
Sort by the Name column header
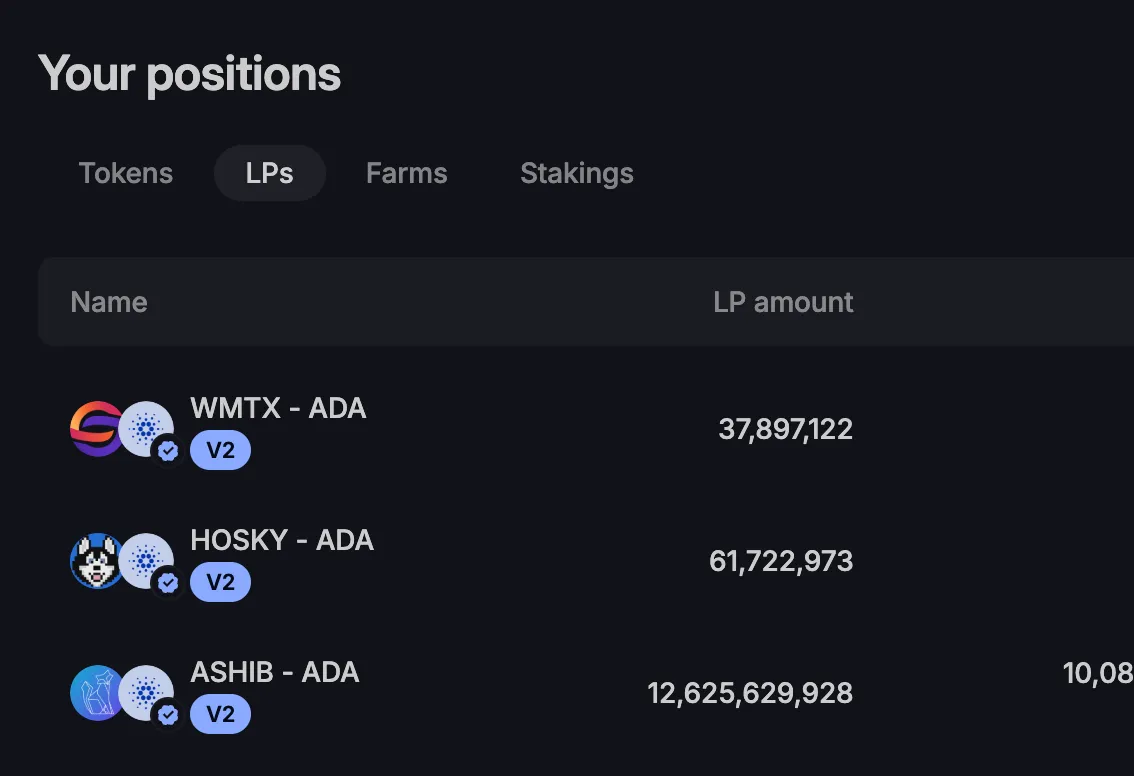109,302
